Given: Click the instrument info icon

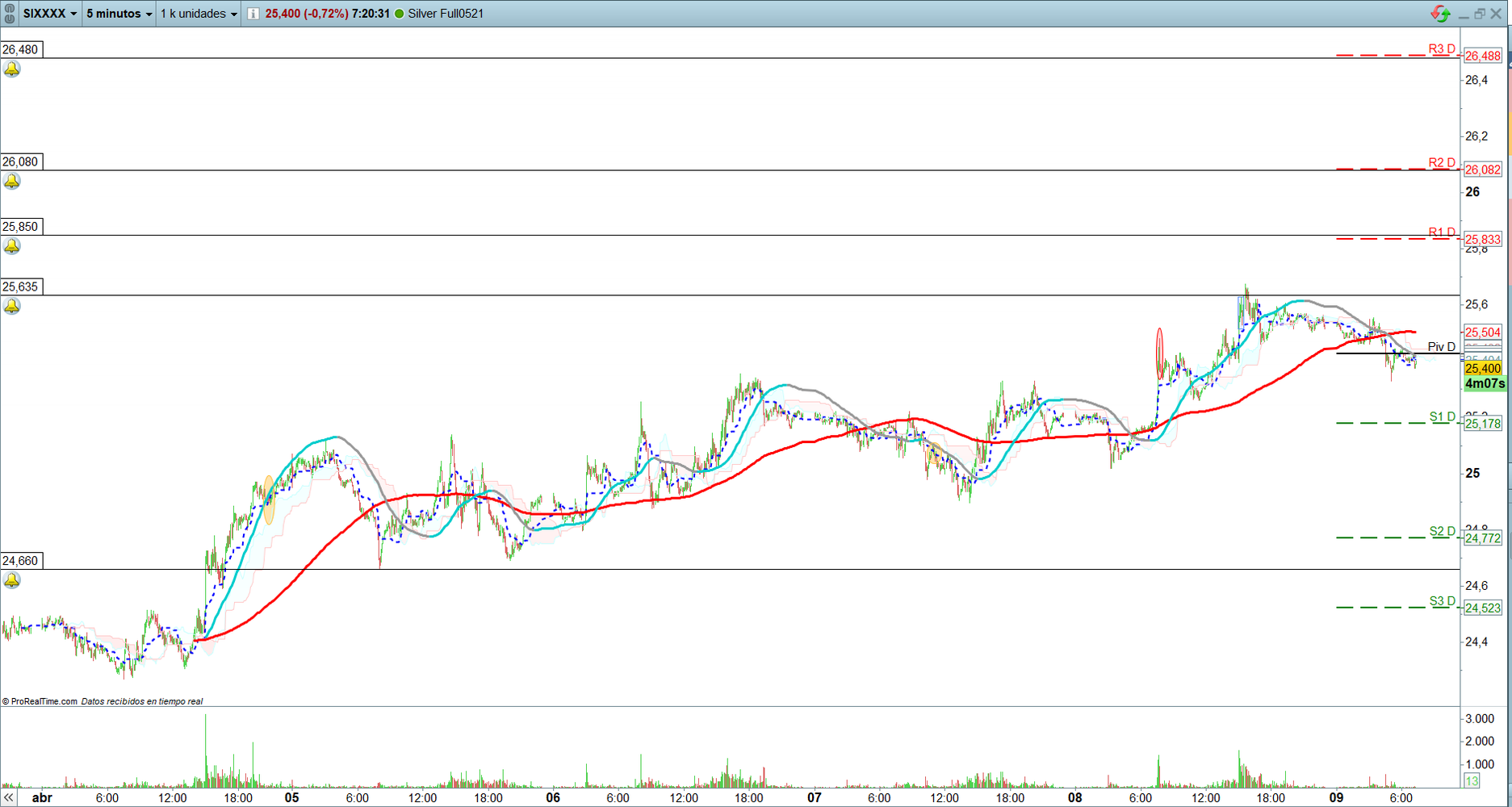Looking at the screenshot, I should 253,14.
